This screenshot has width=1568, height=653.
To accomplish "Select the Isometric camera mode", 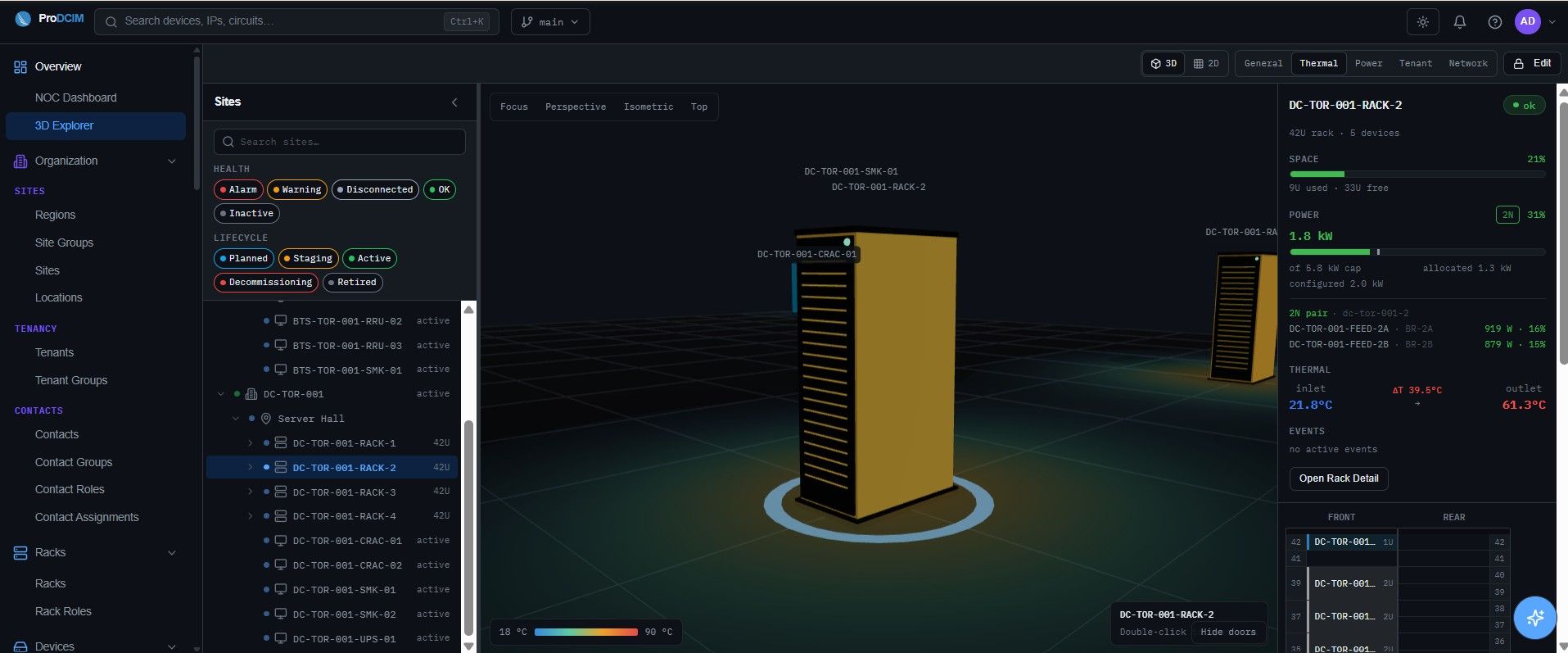I will pos(648,107).
